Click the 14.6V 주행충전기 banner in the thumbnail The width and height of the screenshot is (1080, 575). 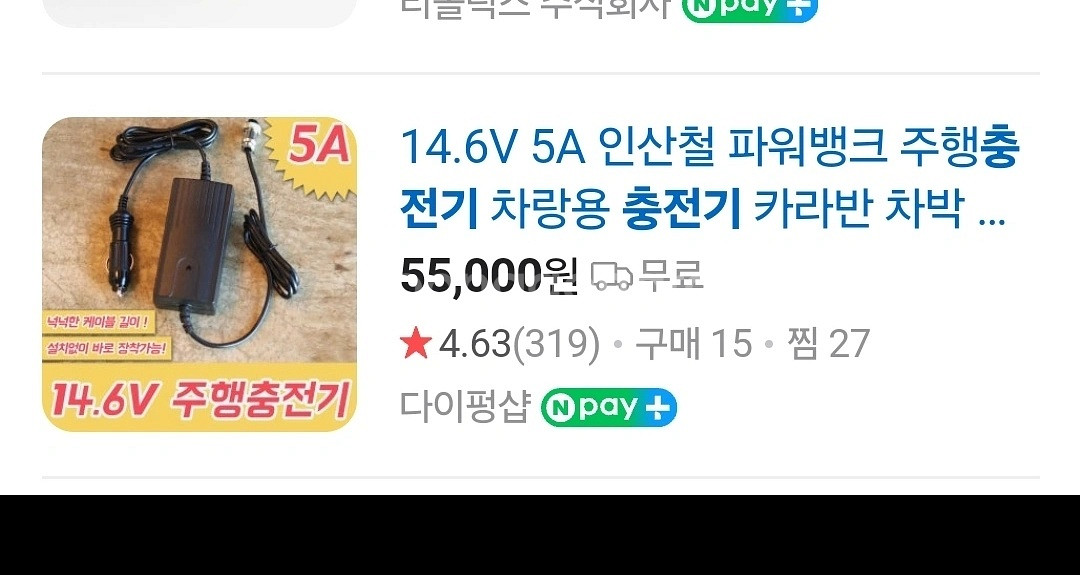199,400
